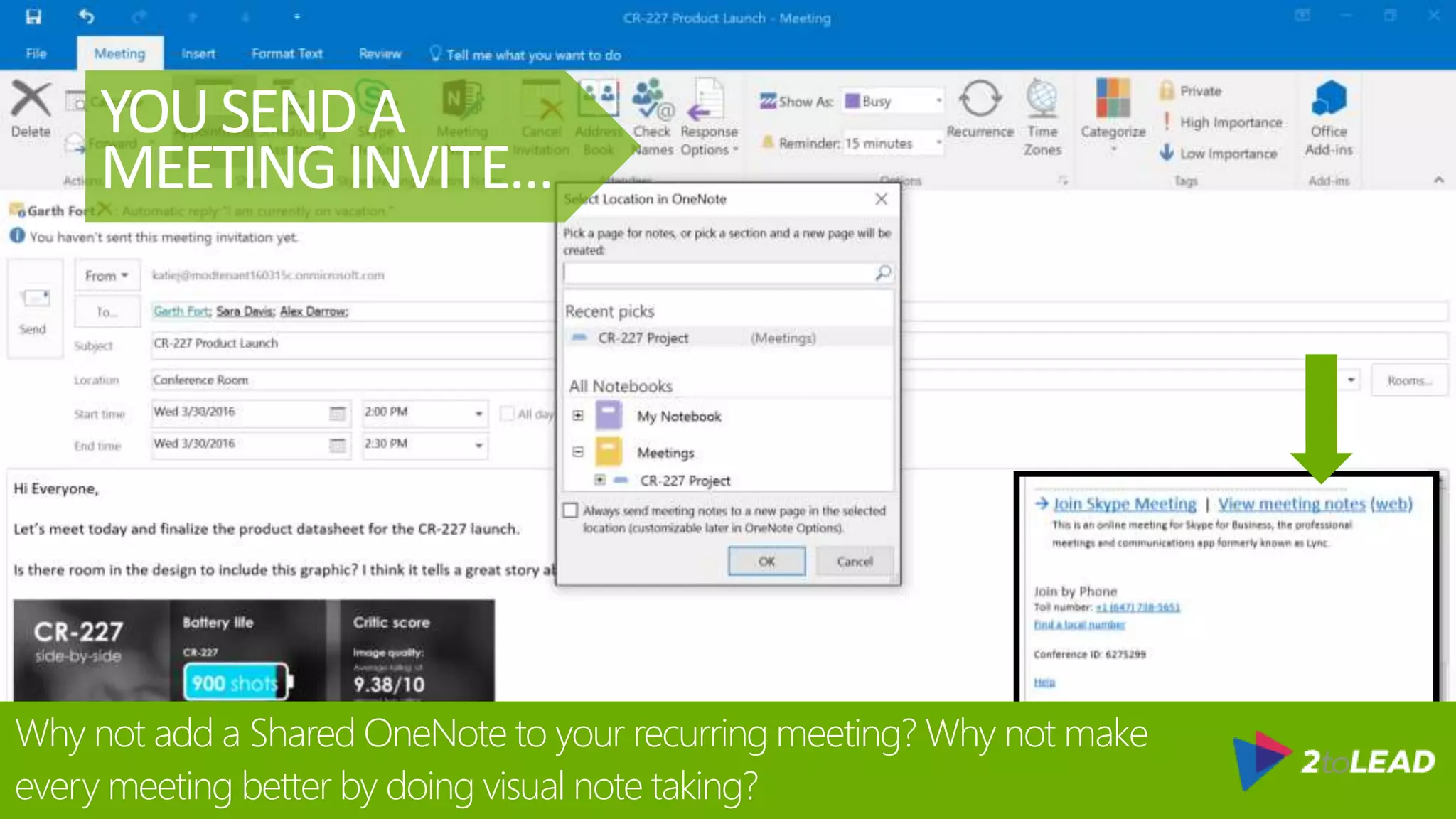The height and width of the screenshot is (819, 1456).
Task: Click Alex Darrow recipient name
Action: [x=314, y=311]
